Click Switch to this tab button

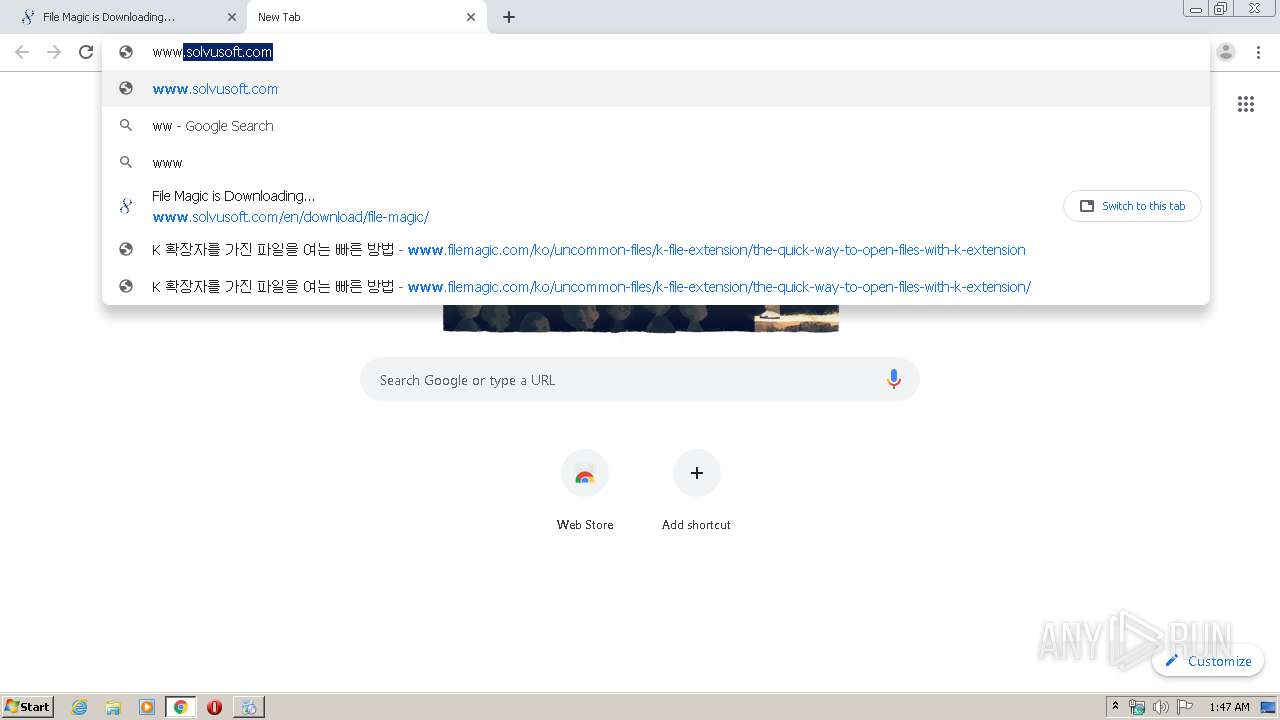click(x=1132, y=206)
